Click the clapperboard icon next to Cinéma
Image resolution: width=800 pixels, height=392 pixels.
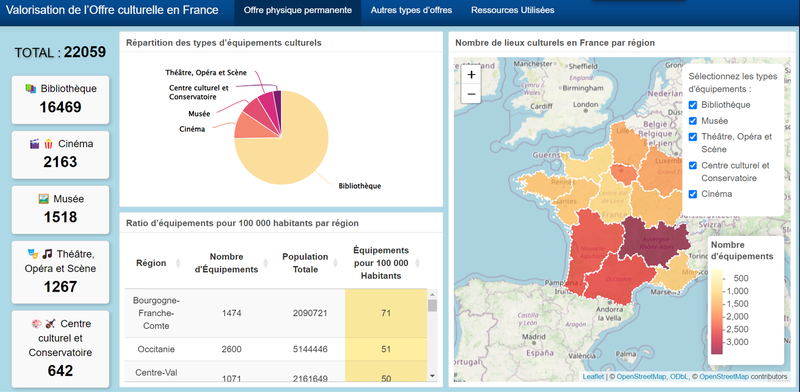click(x=35, y=144)
